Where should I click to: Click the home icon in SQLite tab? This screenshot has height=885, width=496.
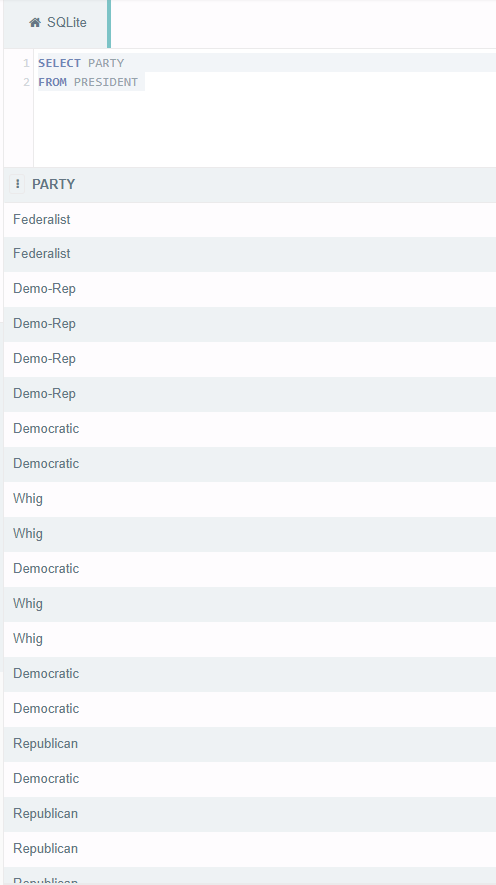[35, 23]
